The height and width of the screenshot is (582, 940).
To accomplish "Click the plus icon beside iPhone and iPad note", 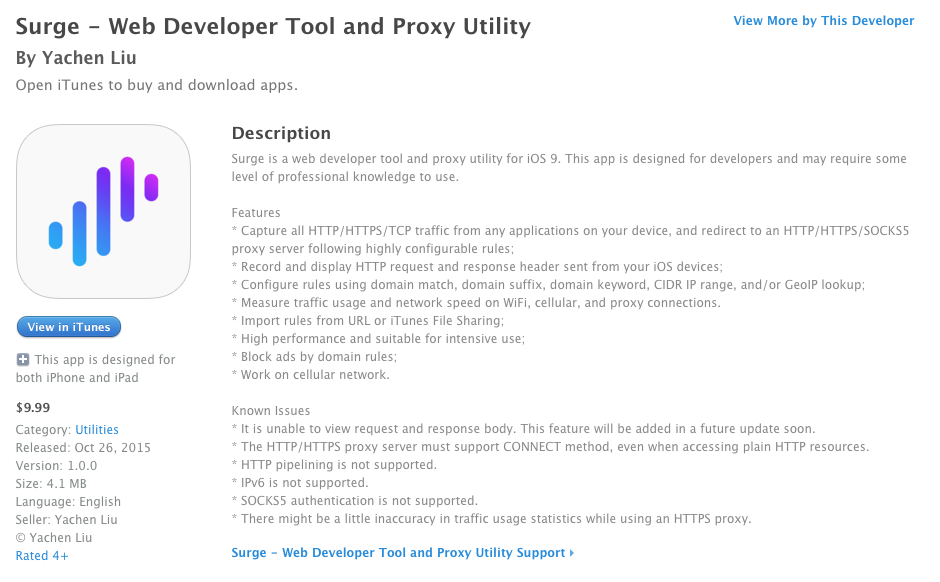I will (x=23, y=359).
